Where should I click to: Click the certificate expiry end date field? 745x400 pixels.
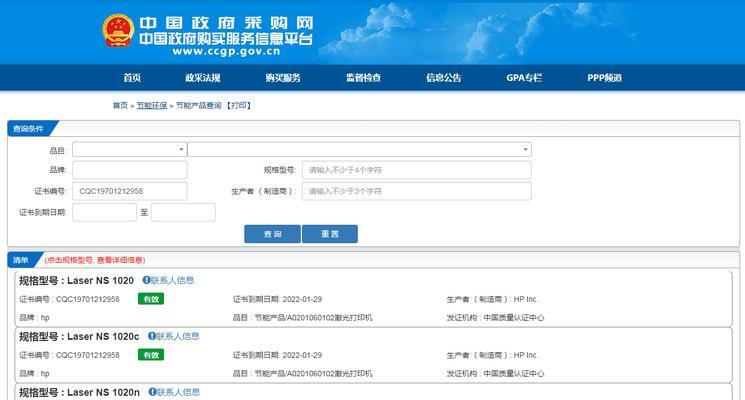point(183,212)
